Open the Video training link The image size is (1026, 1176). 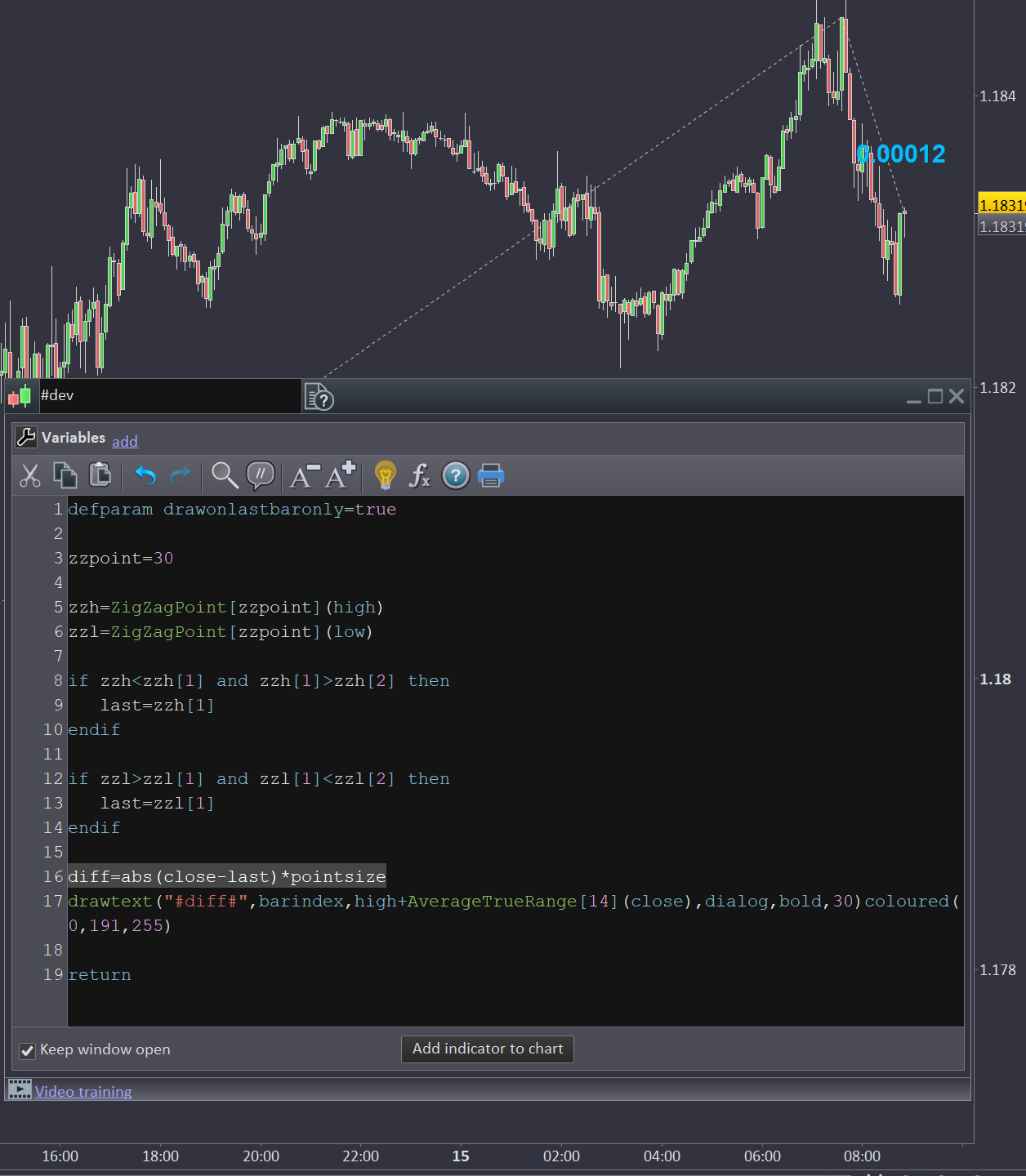point(83,1092)
